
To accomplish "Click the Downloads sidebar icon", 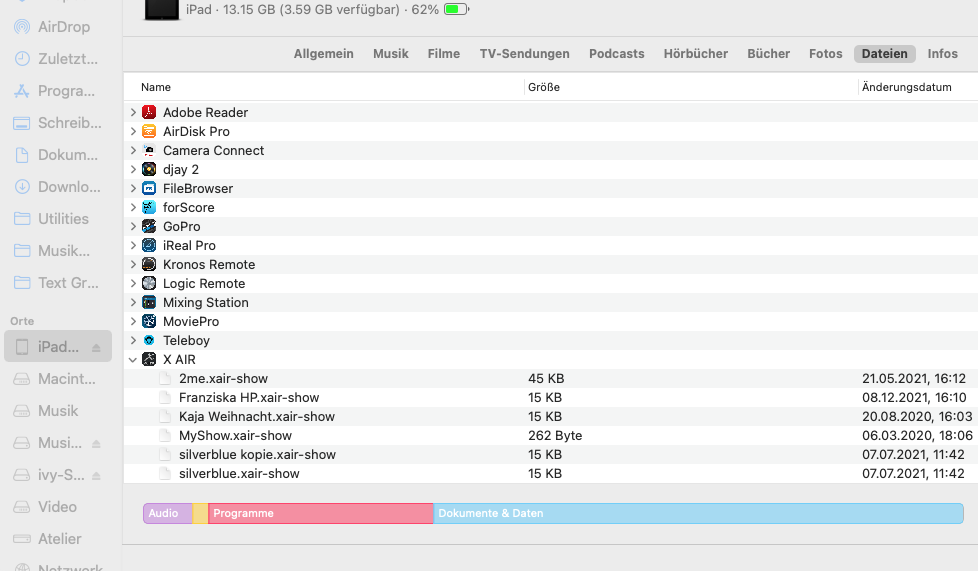I will point(22,187).
